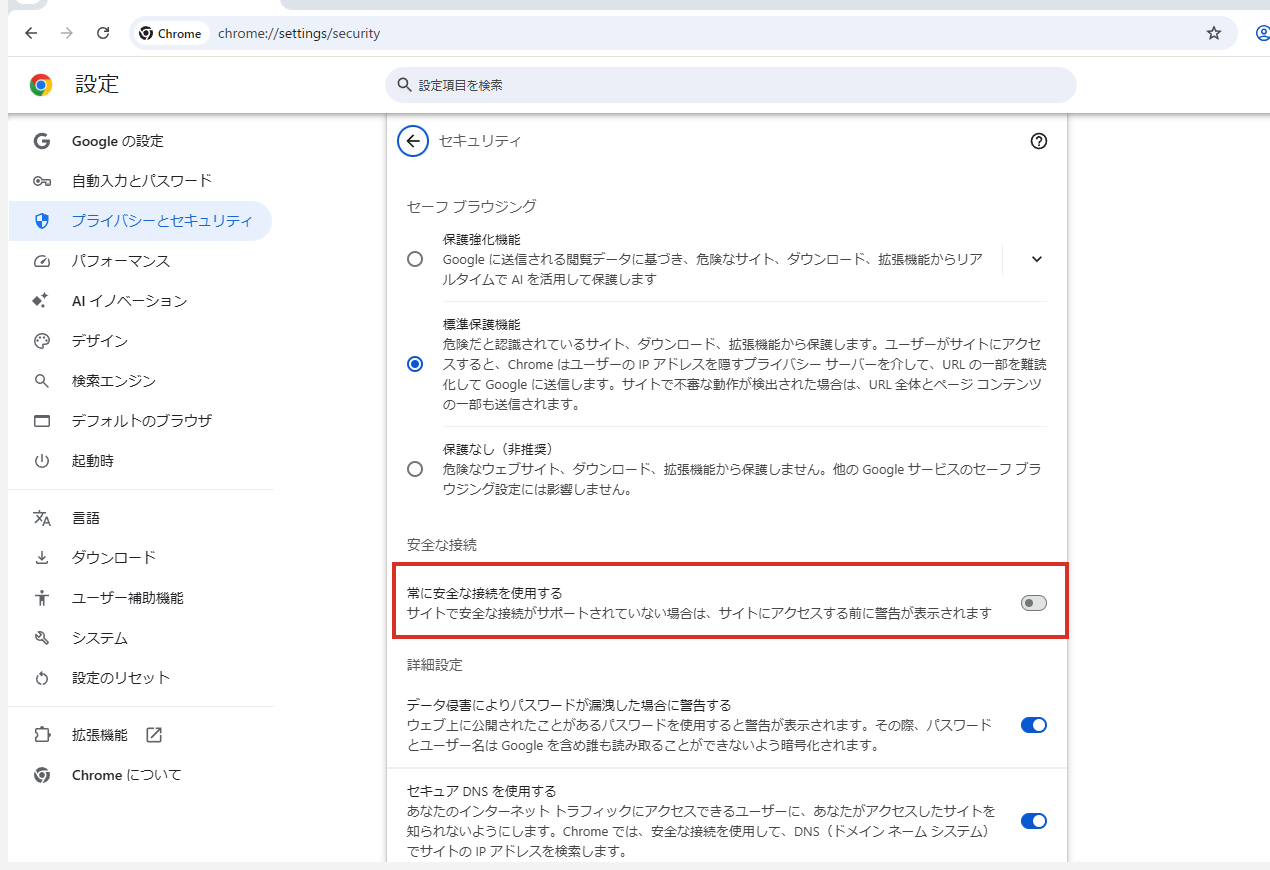Click the Chrome logo beside 設定
Image resolution: width=1270 pixels, height=870 pixels.
tap(41, 85)
